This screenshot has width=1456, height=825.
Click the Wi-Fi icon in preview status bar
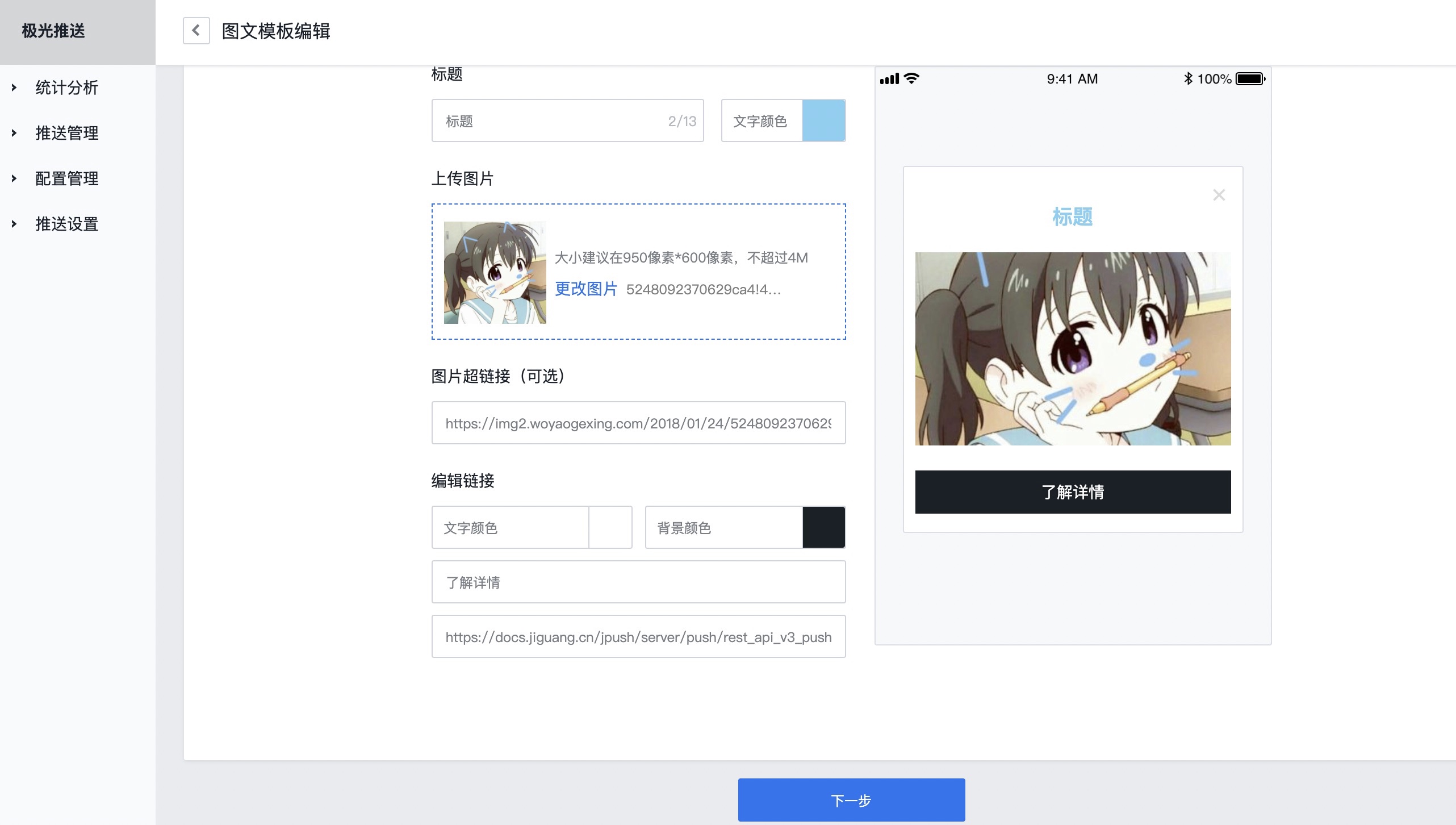[911, 78]
